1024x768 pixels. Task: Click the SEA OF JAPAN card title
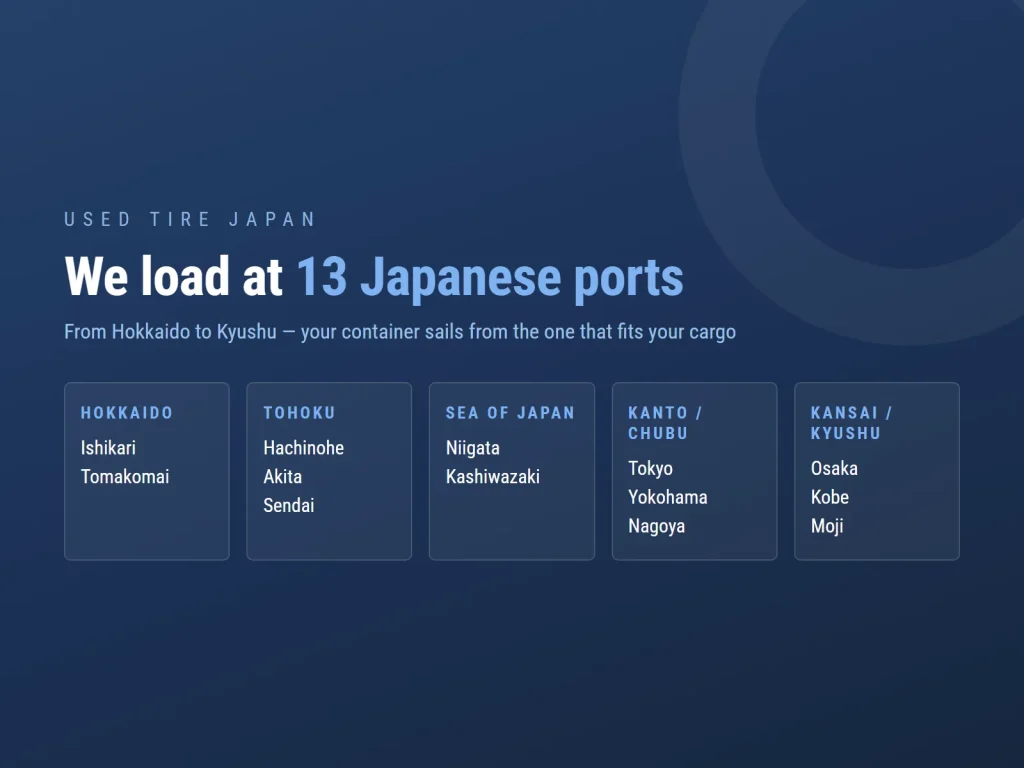(x=510, y=413)
